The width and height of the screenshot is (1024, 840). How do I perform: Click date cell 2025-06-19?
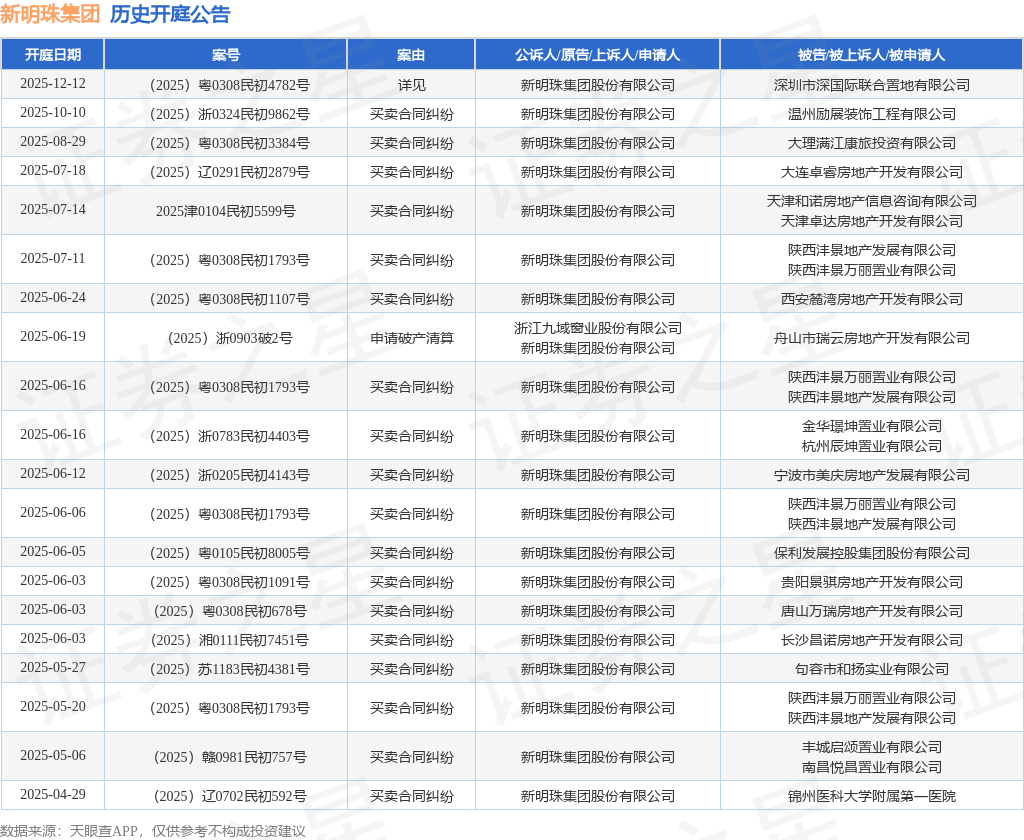pyautogui.click(x=53, y=336)
